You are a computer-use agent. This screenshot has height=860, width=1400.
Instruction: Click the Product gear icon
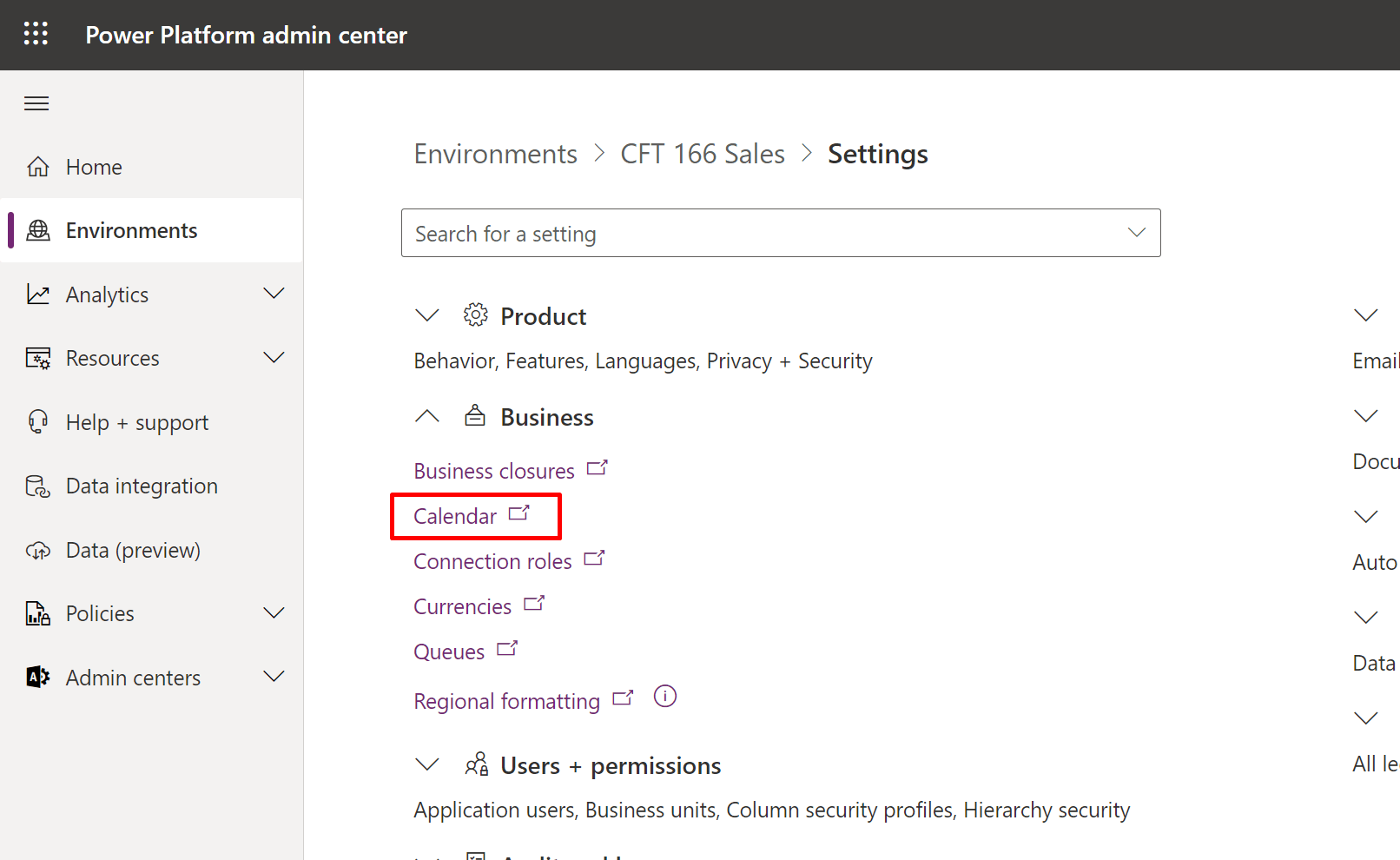(x=475, y=315)
